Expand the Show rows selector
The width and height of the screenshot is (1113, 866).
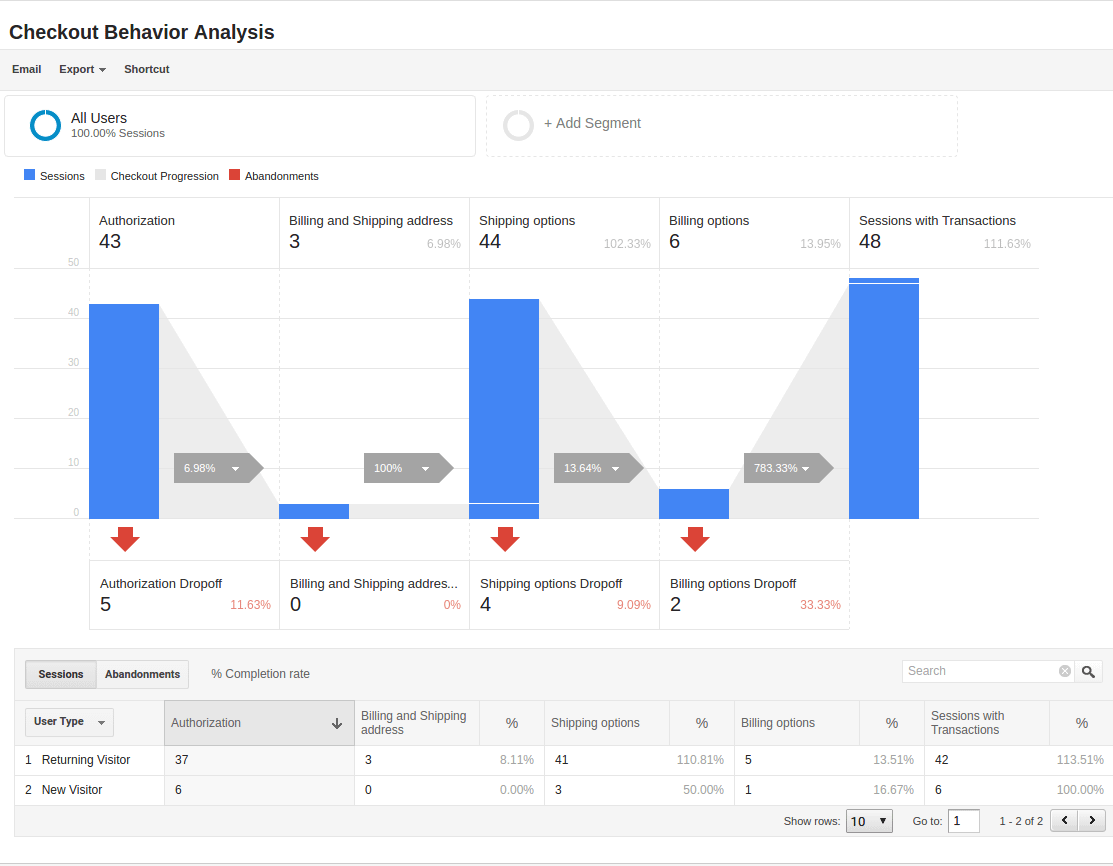pos(869,822)
